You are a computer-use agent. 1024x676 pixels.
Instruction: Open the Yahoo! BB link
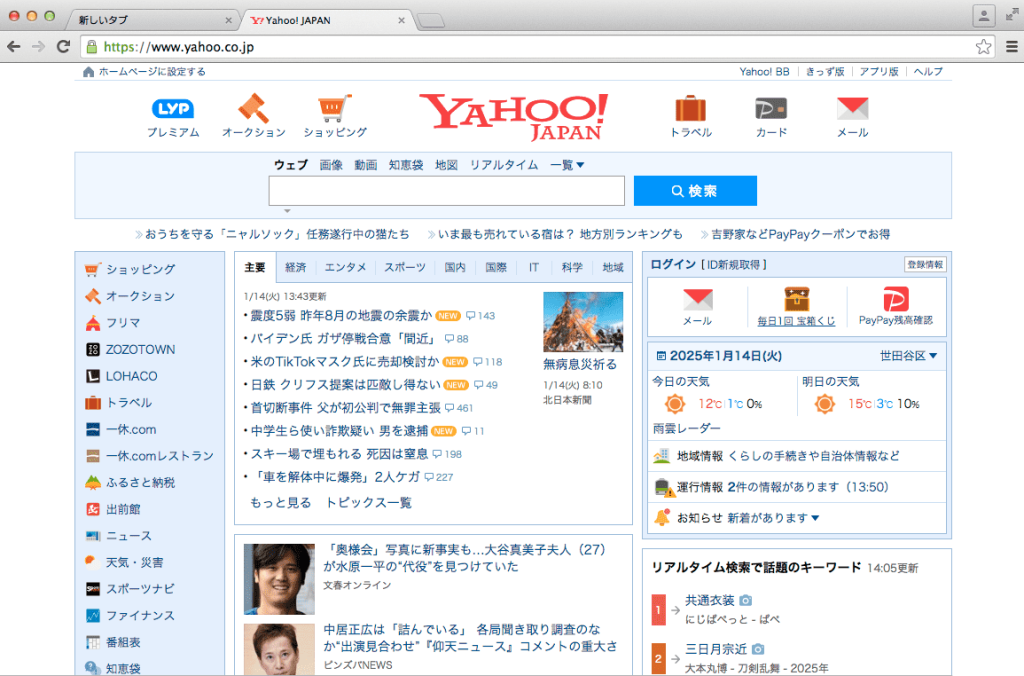[x=764, y=72]
